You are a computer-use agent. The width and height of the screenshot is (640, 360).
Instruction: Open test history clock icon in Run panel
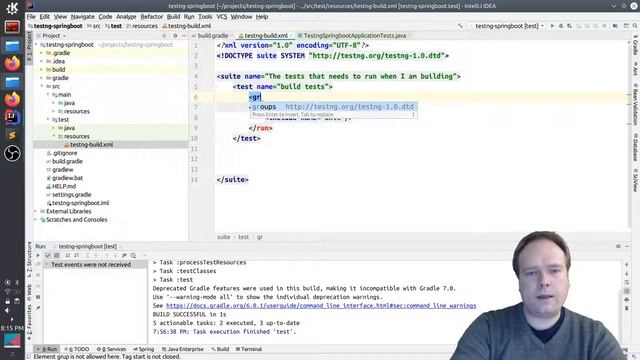click(133, 256)
